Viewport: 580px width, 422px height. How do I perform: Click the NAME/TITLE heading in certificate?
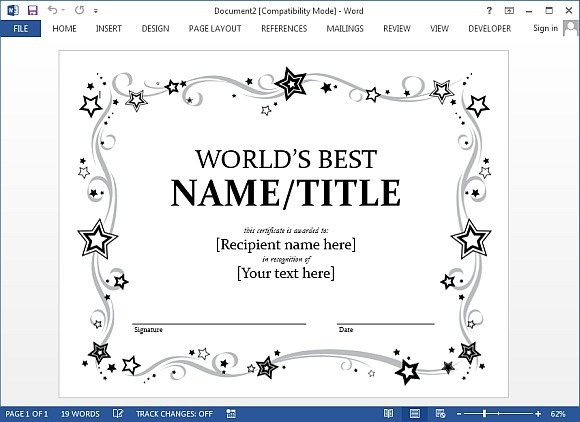pyautogui.click(x=286, y=193)
